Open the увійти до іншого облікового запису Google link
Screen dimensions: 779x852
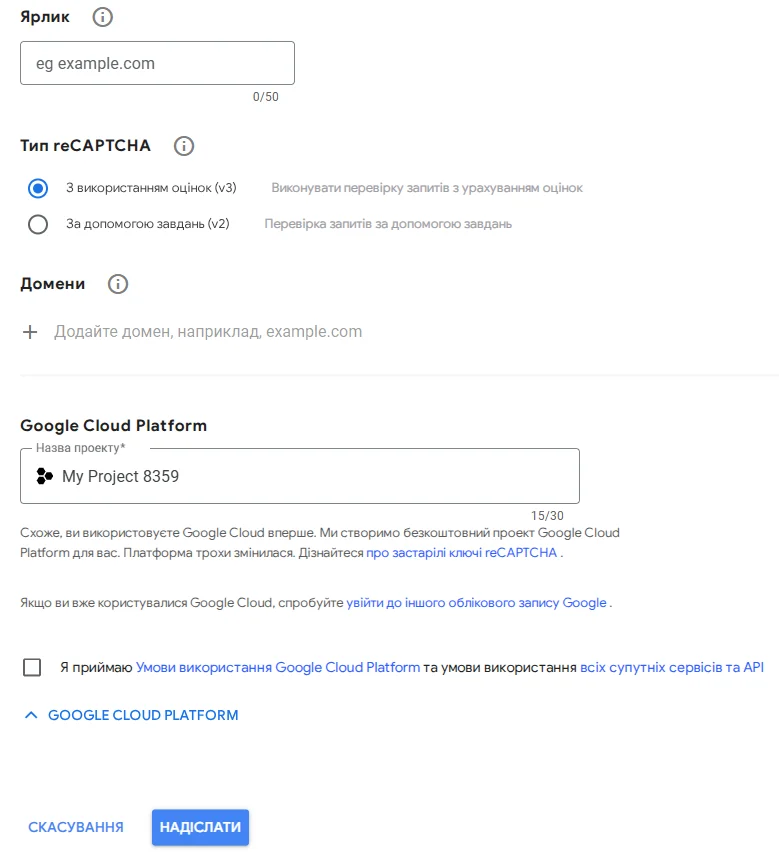pos(476,603)
